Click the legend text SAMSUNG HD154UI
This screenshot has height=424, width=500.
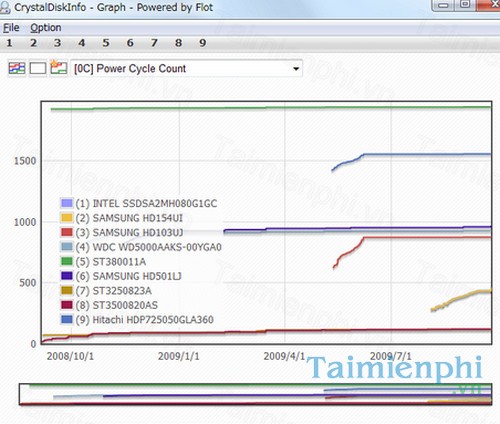pos(138,218)
